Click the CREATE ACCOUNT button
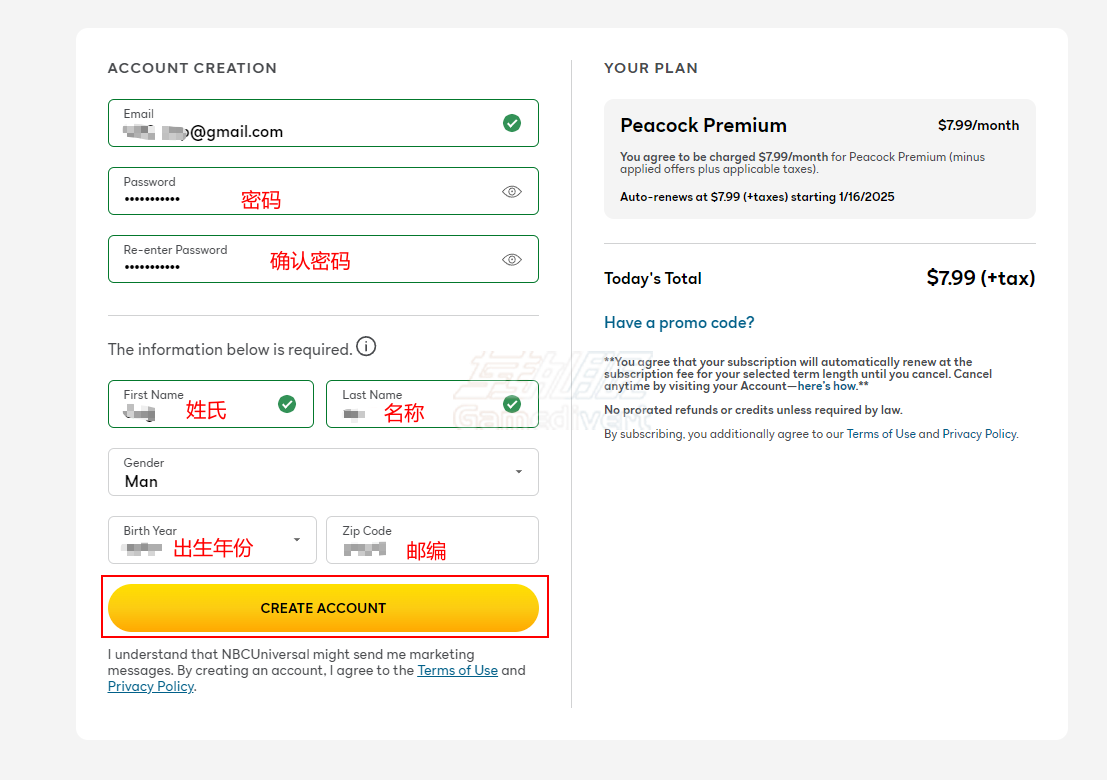This screenshot has height=780, width=1107. coord(323,608)
